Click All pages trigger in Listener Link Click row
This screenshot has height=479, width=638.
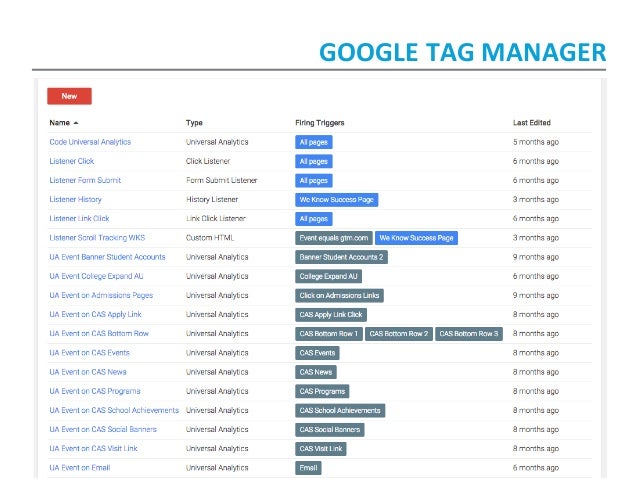(314, 219)
